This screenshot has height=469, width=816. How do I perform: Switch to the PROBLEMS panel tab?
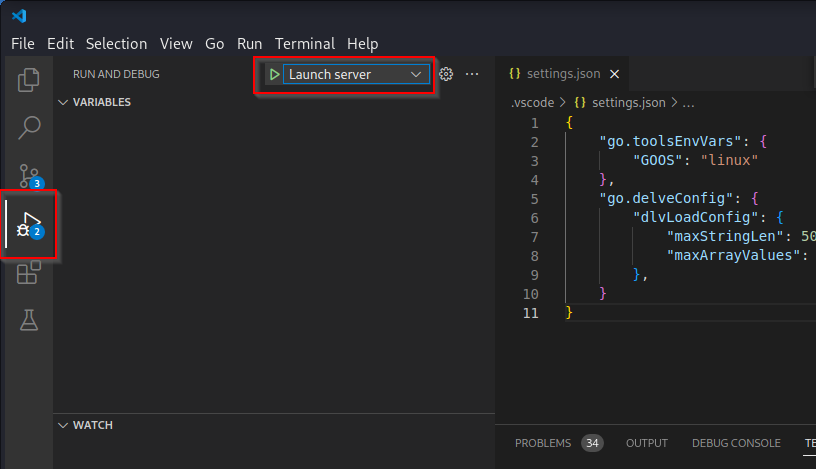pyautogui.click(x=543, y=443)
